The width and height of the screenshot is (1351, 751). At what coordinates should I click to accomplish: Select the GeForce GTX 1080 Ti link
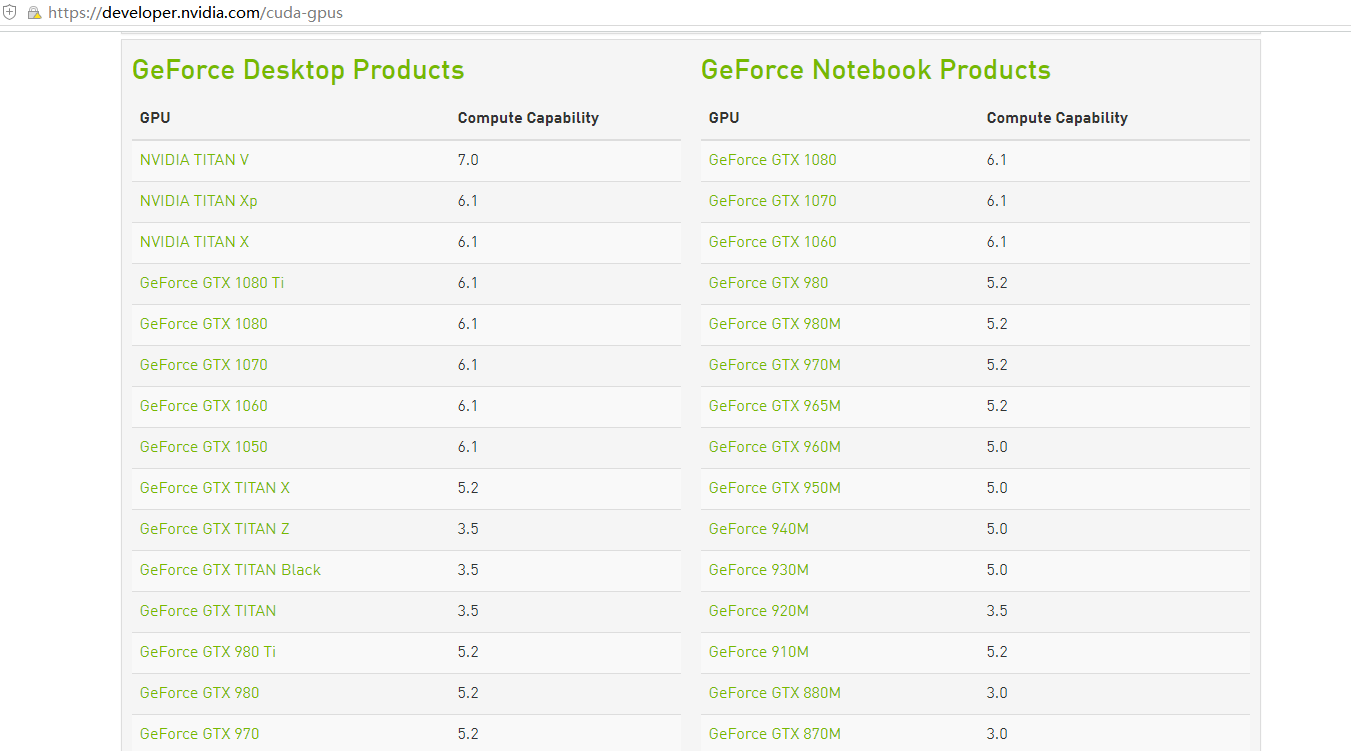click(212, 283)
